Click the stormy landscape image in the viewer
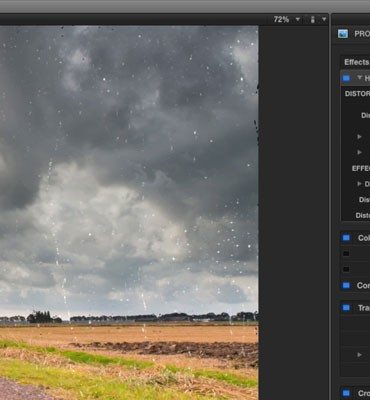The width and height of the screenshot is (370, 400). pyautogui.click(x=129, y=213)
